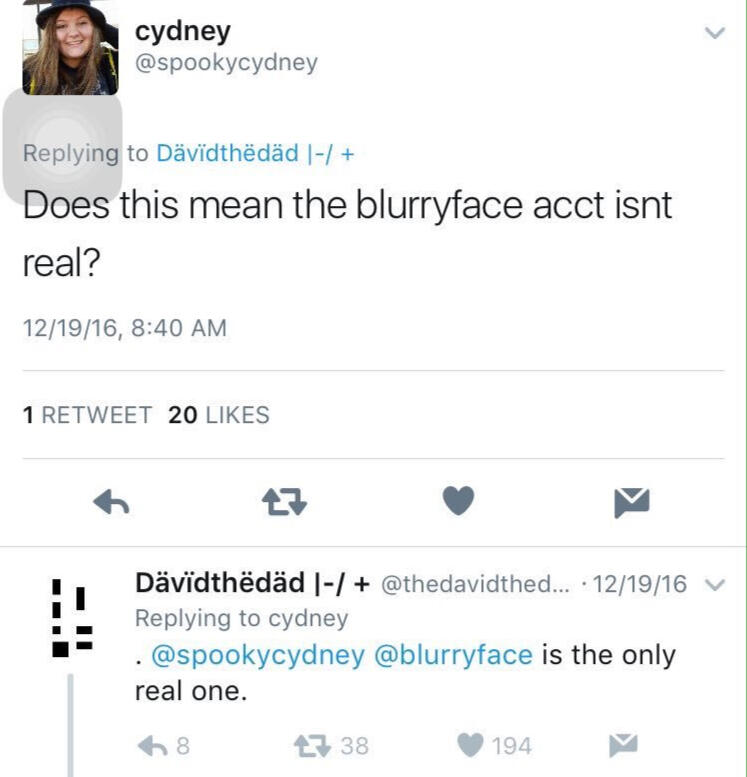Image resolution: width=747 pixels, height=777 pixels.
Task: Like cydney's main tweet with heart
Action: pos(457,501)
